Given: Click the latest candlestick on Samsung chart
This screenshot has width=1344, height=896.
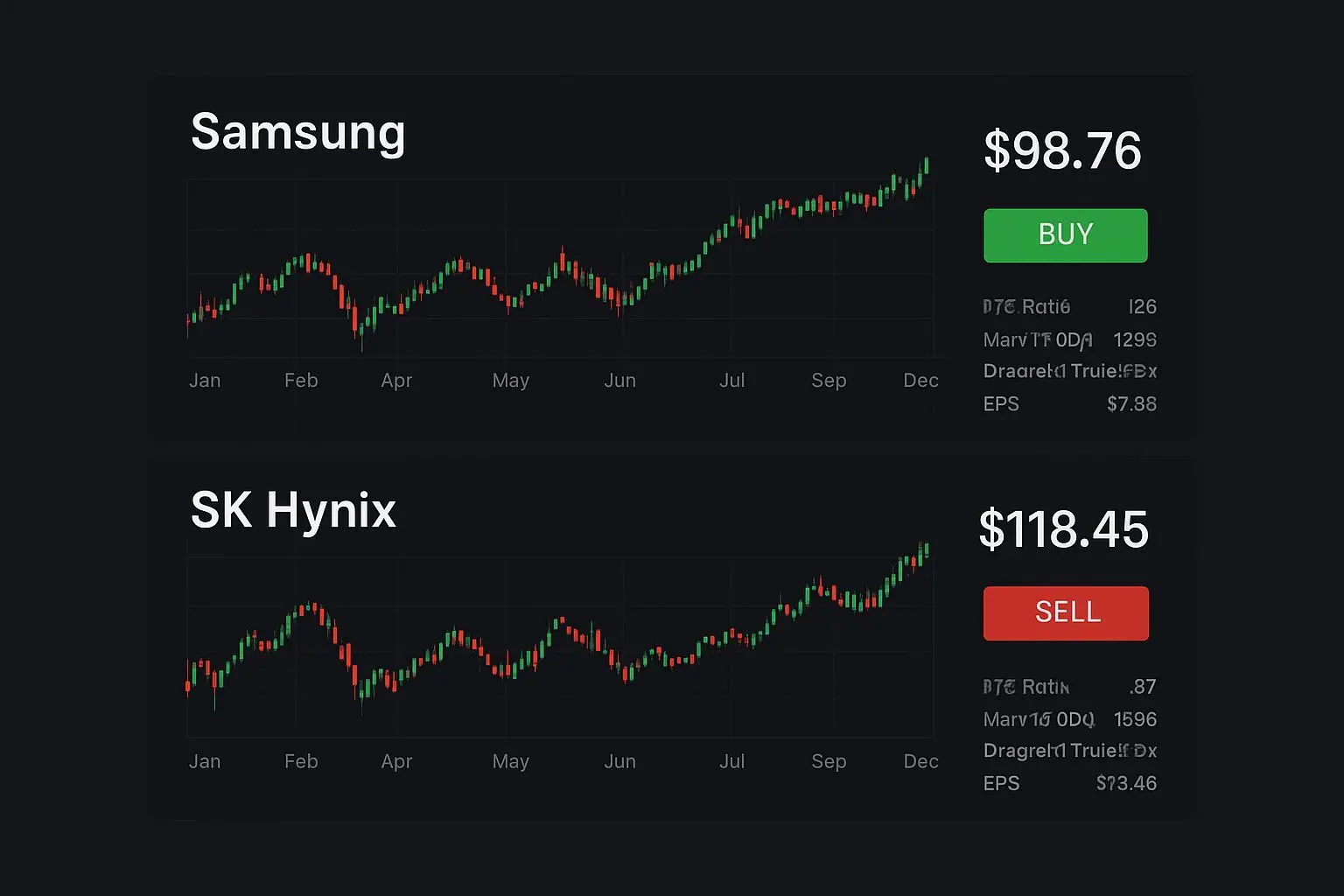Looking at the screenshot, I should click(x=926, y=166).
